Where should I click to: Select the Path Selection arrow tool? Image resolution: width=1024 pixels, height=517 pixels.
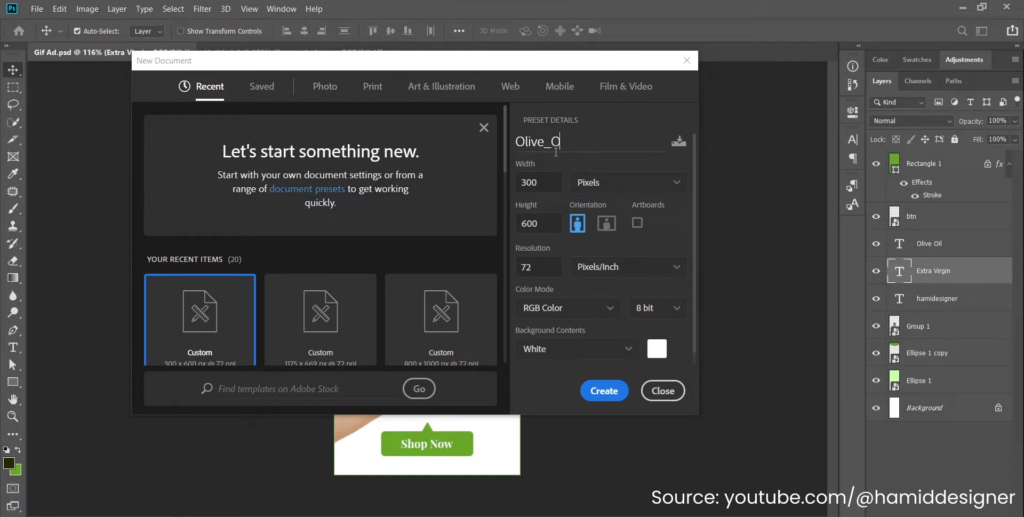click(12, 365)
